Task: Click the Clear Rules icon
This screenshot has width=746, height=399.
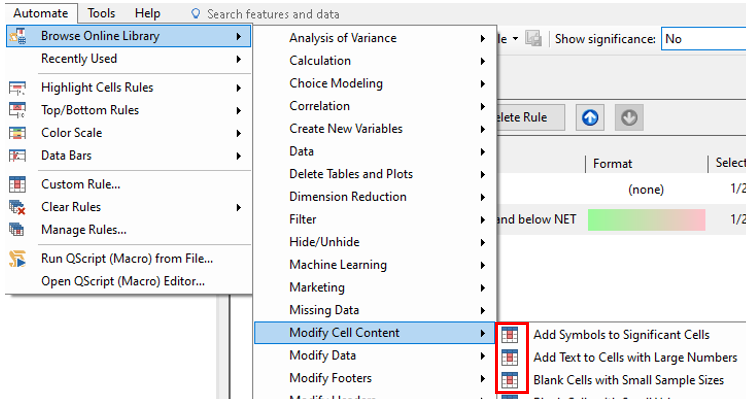Action: tap(18, 207)
